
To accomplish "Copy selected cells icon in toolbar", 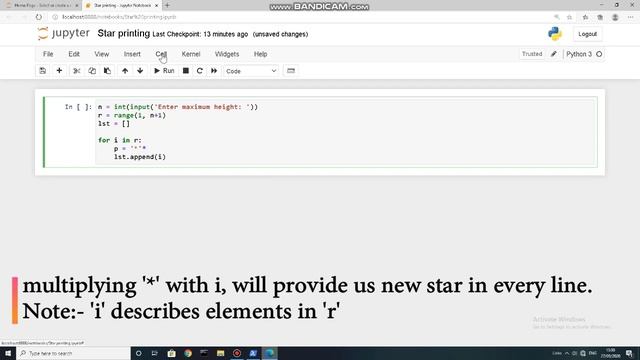I will click(92, 71).
